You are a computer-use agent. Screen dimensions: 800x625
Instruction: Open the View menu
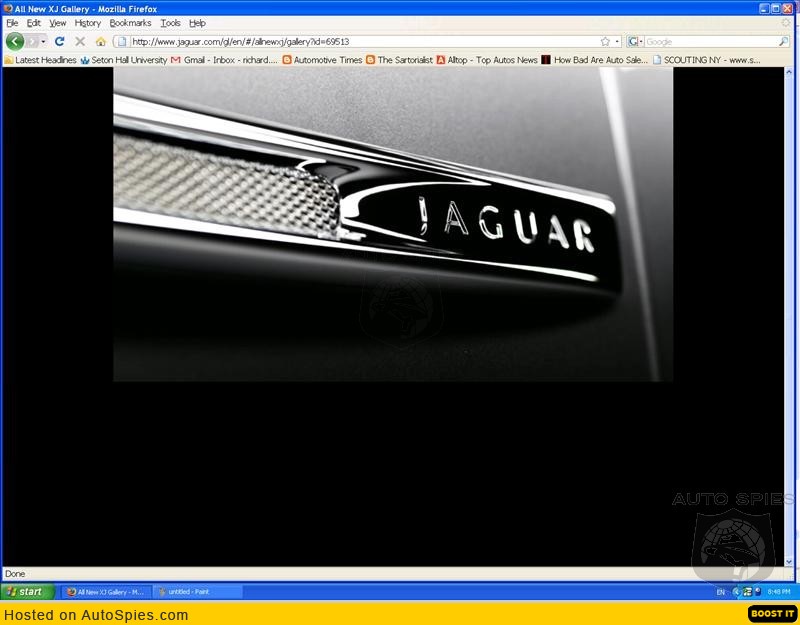(x=58, y=23)
